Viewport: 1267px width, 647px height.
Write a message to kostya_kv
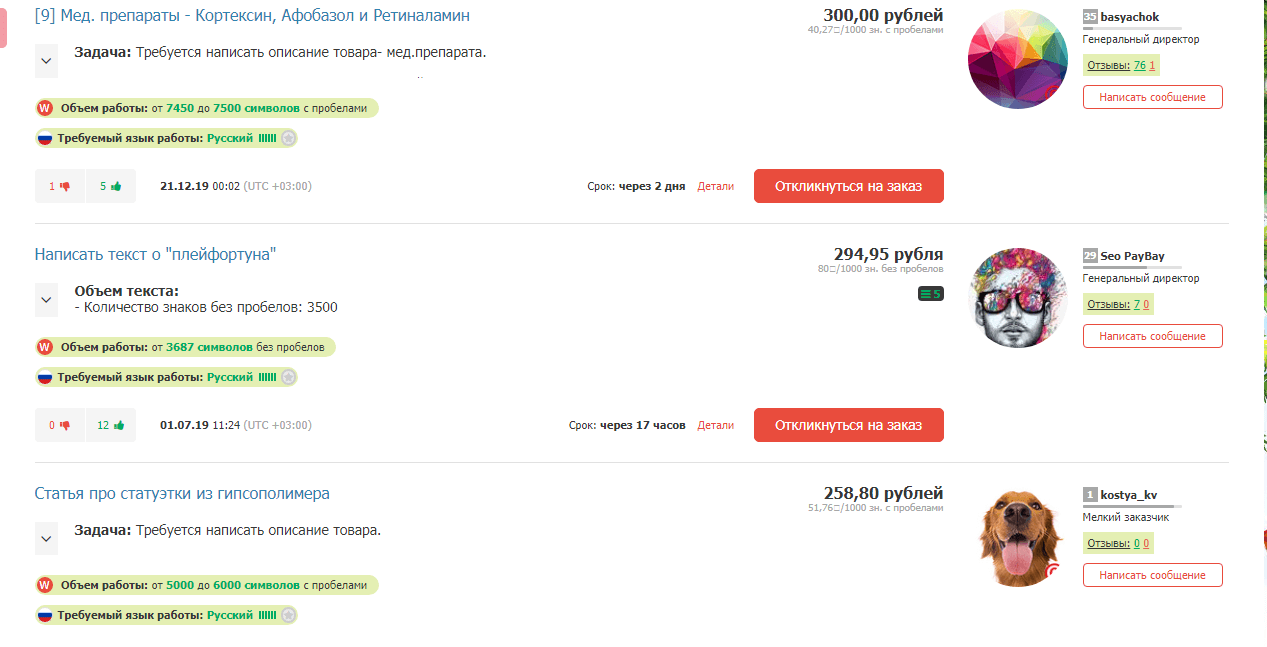coord(1152,575)
